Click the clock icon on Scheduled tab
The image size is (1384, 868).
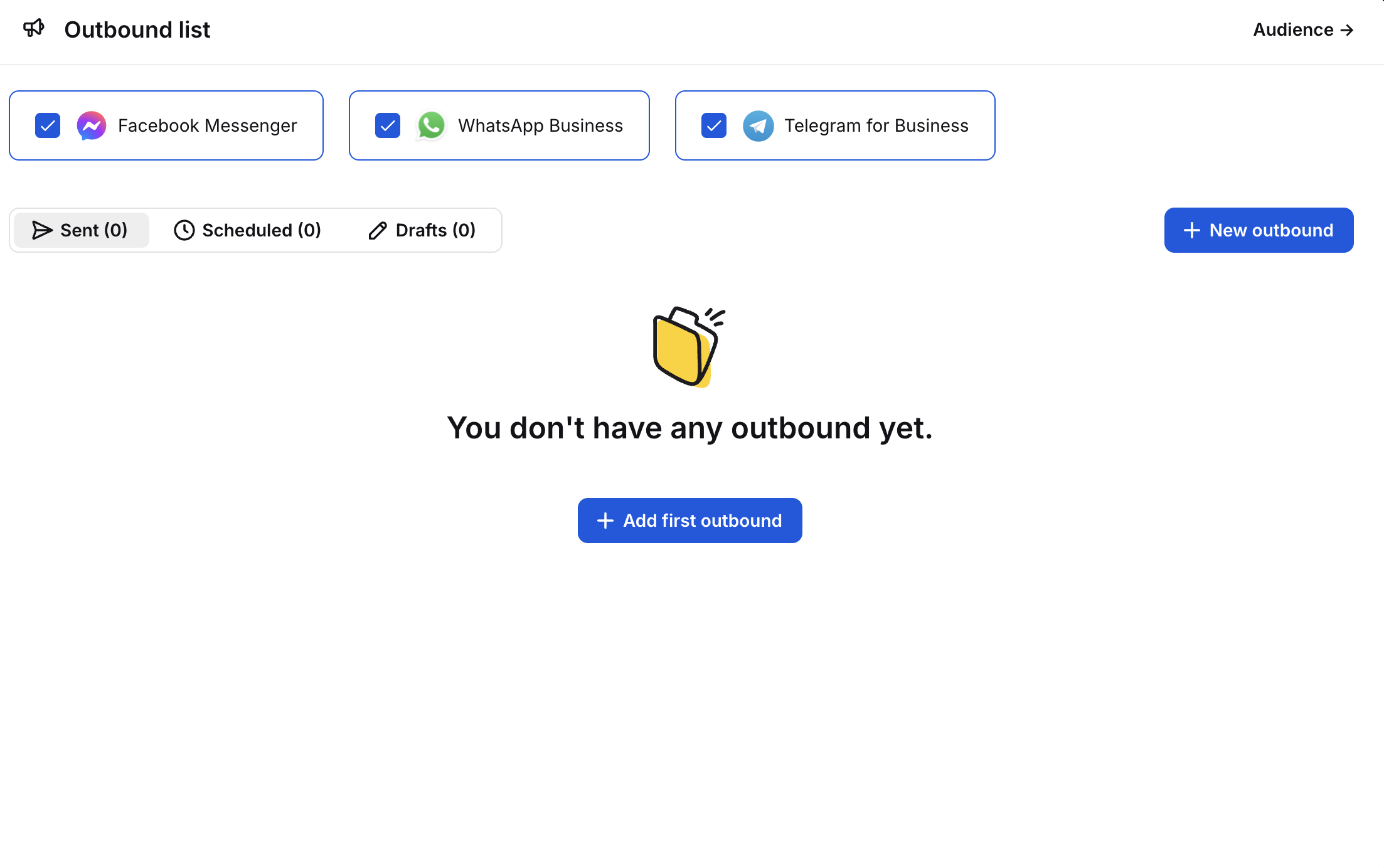[184, 230]
